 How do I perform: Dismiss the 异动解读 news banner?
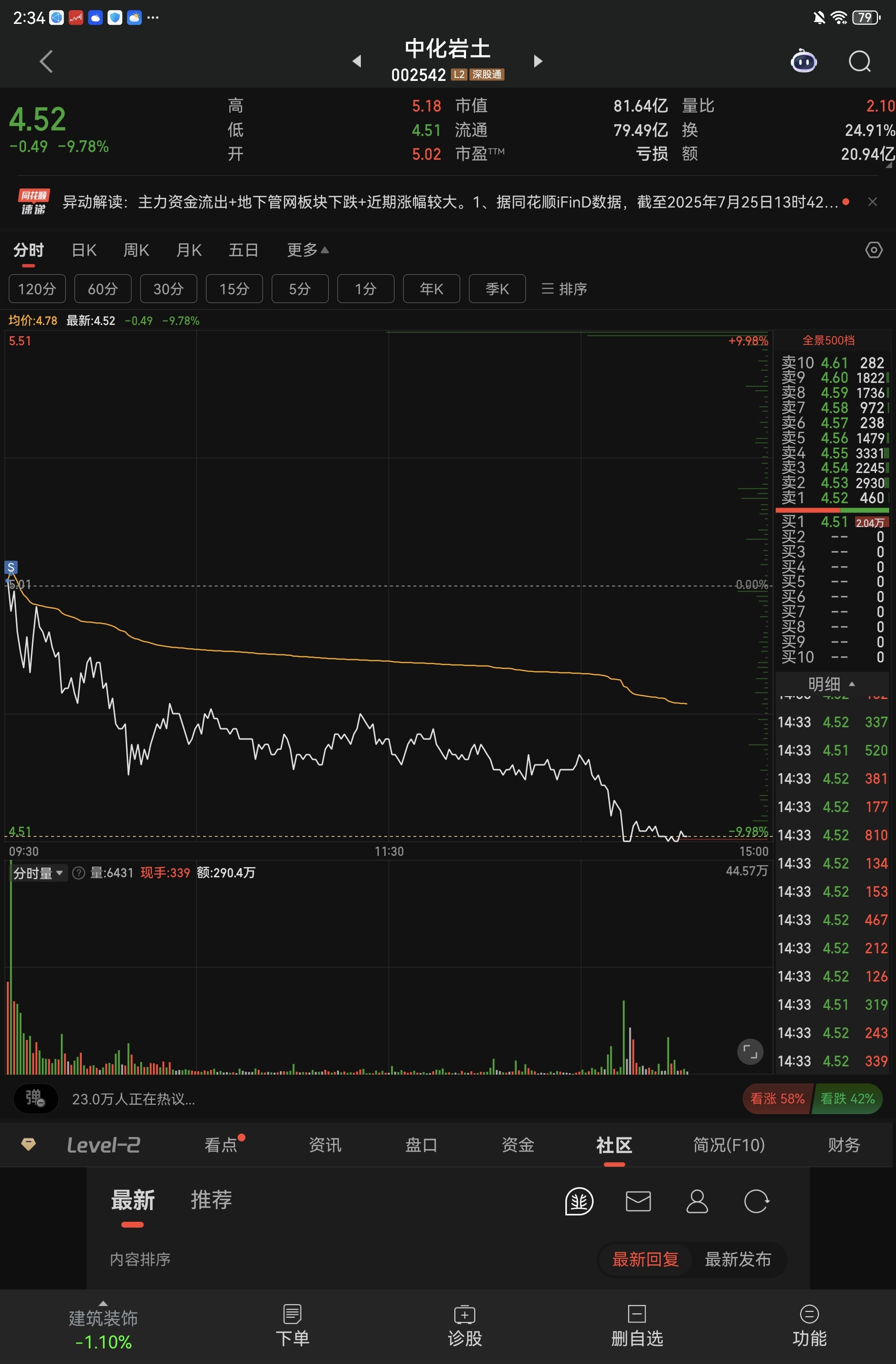872,202
